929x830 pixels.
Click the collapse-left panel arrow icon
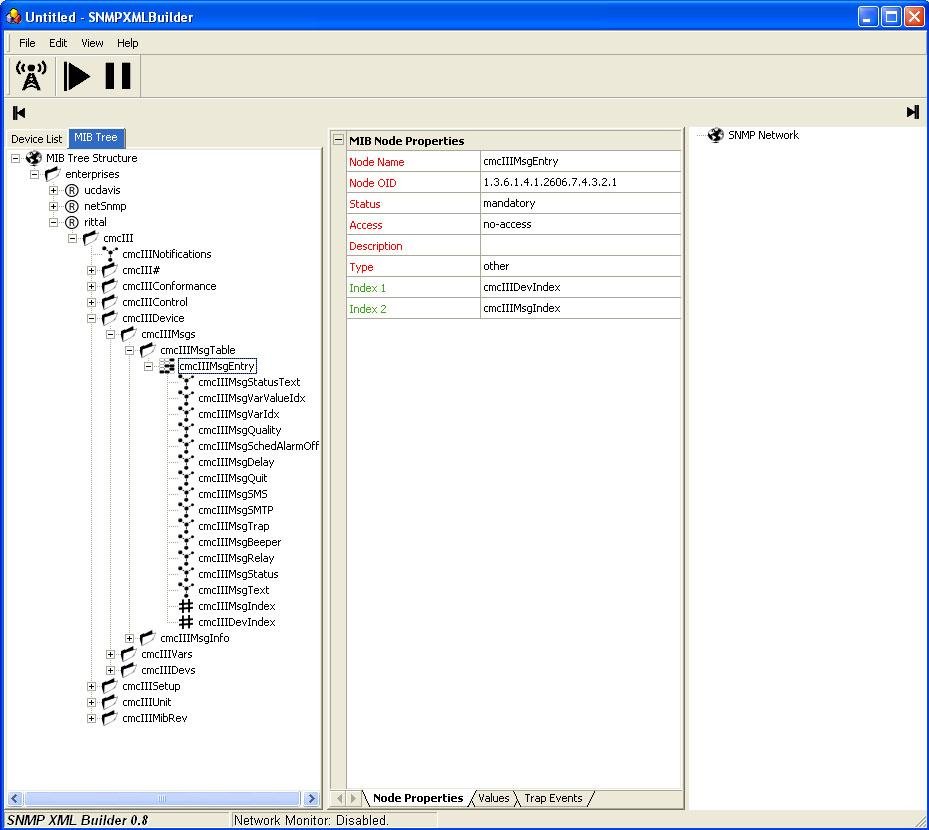point(19,113)
